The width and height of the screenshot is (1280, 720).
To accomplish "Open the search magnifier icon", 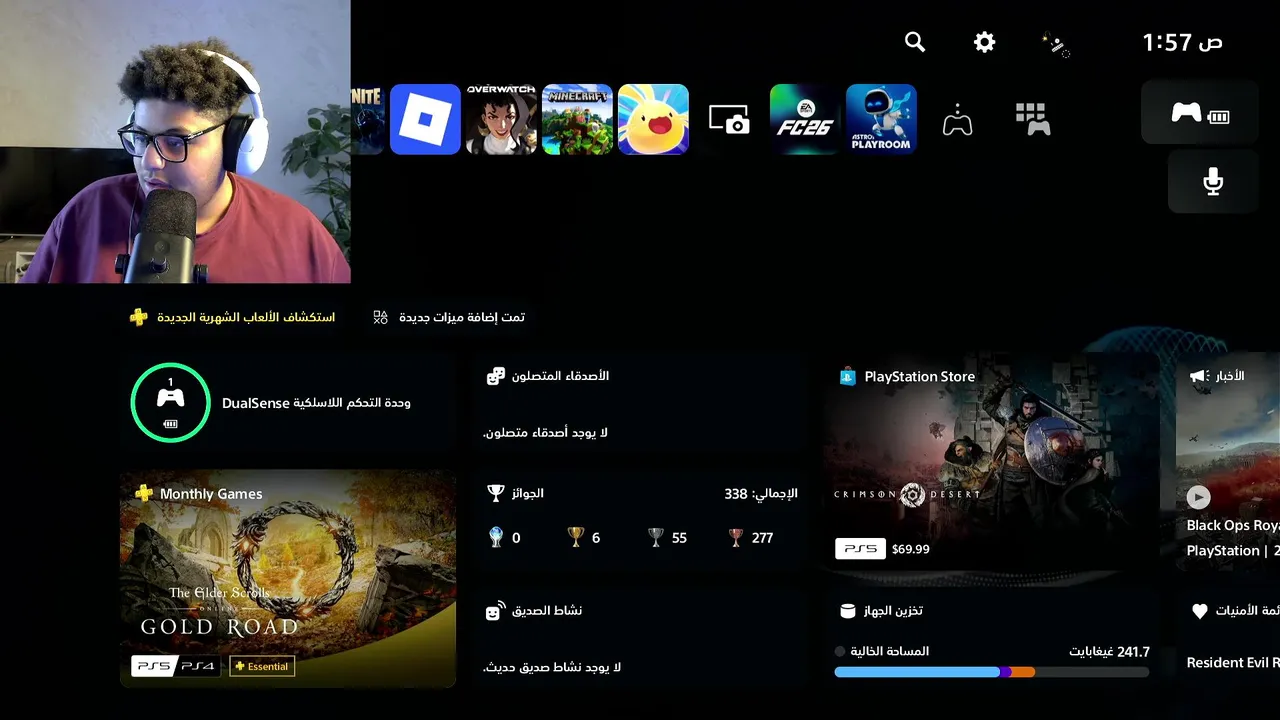I will click(x=915, y=42).
